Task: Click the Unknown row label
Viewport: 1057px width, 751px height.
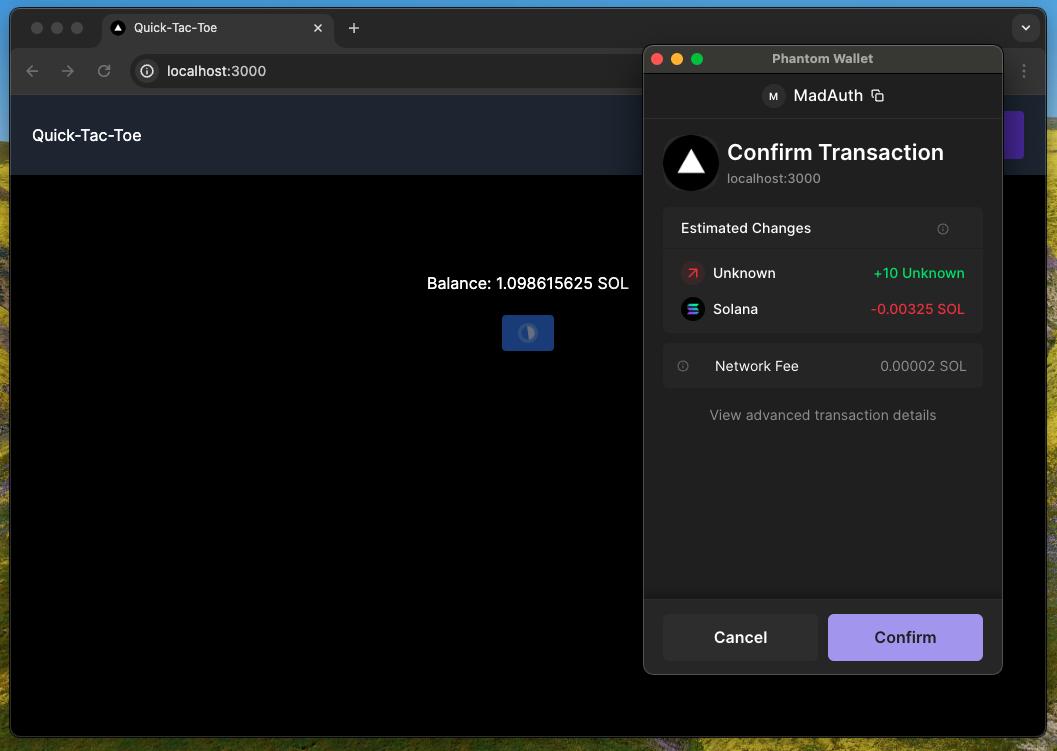Action: pyautogui.click(x=744, y=273)
